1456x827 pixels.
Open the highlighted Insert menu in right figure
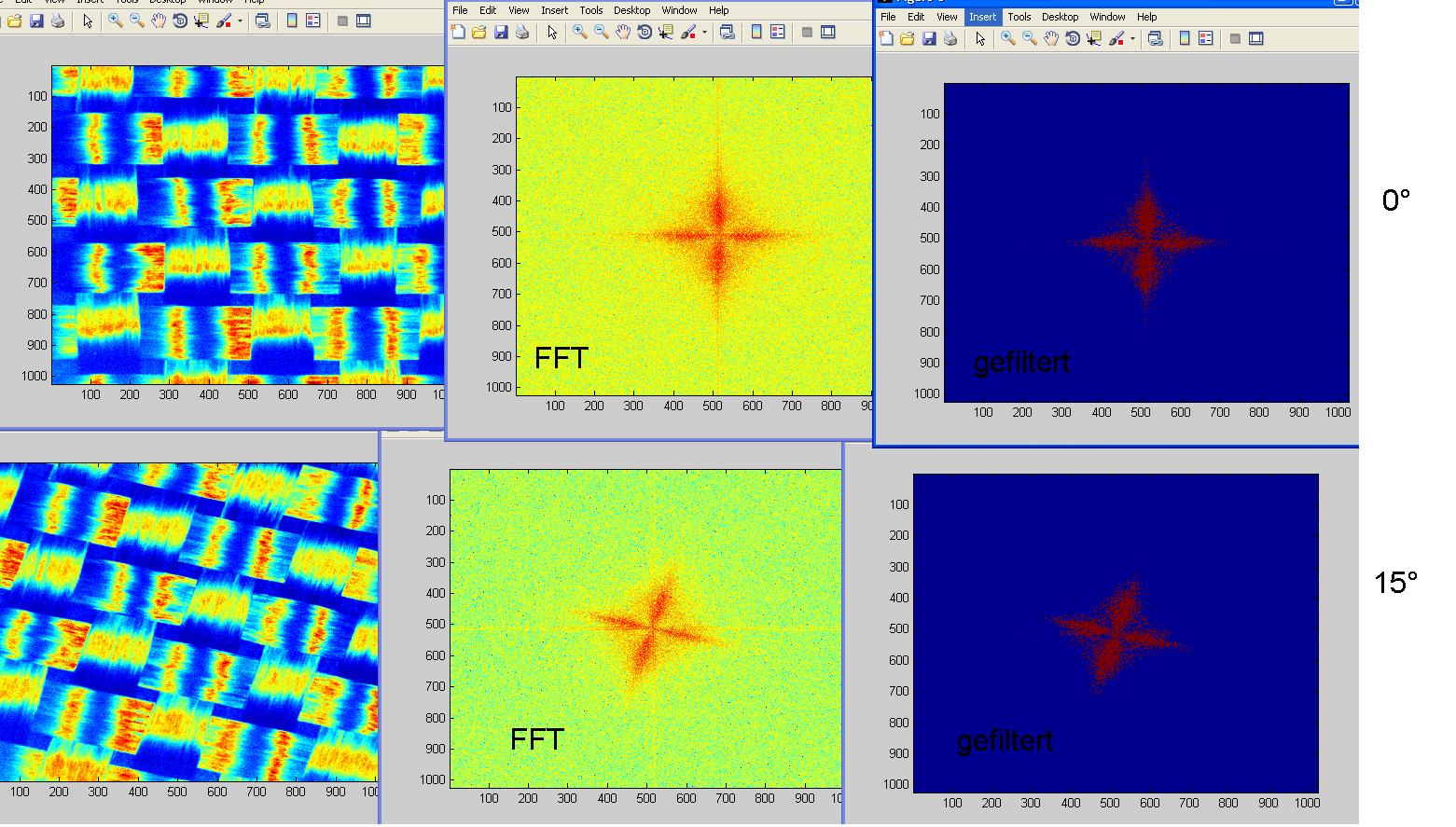[982, 17]
